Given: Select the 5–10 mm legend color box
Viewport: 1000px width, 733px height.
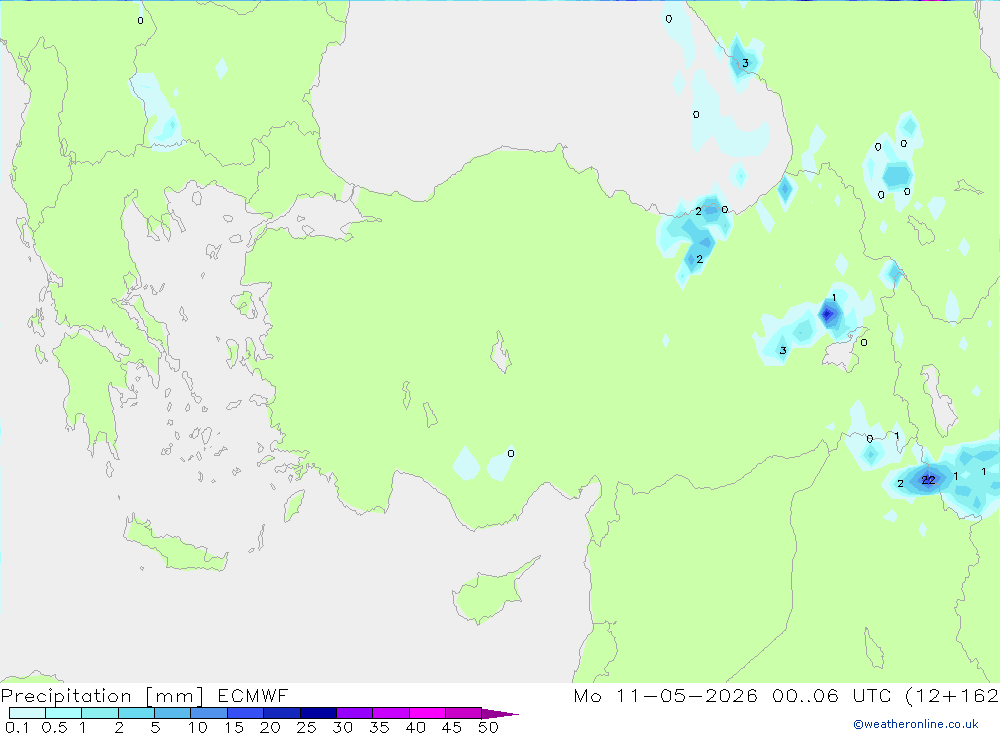Looking at the screenshot, I should tap(173, 713).
